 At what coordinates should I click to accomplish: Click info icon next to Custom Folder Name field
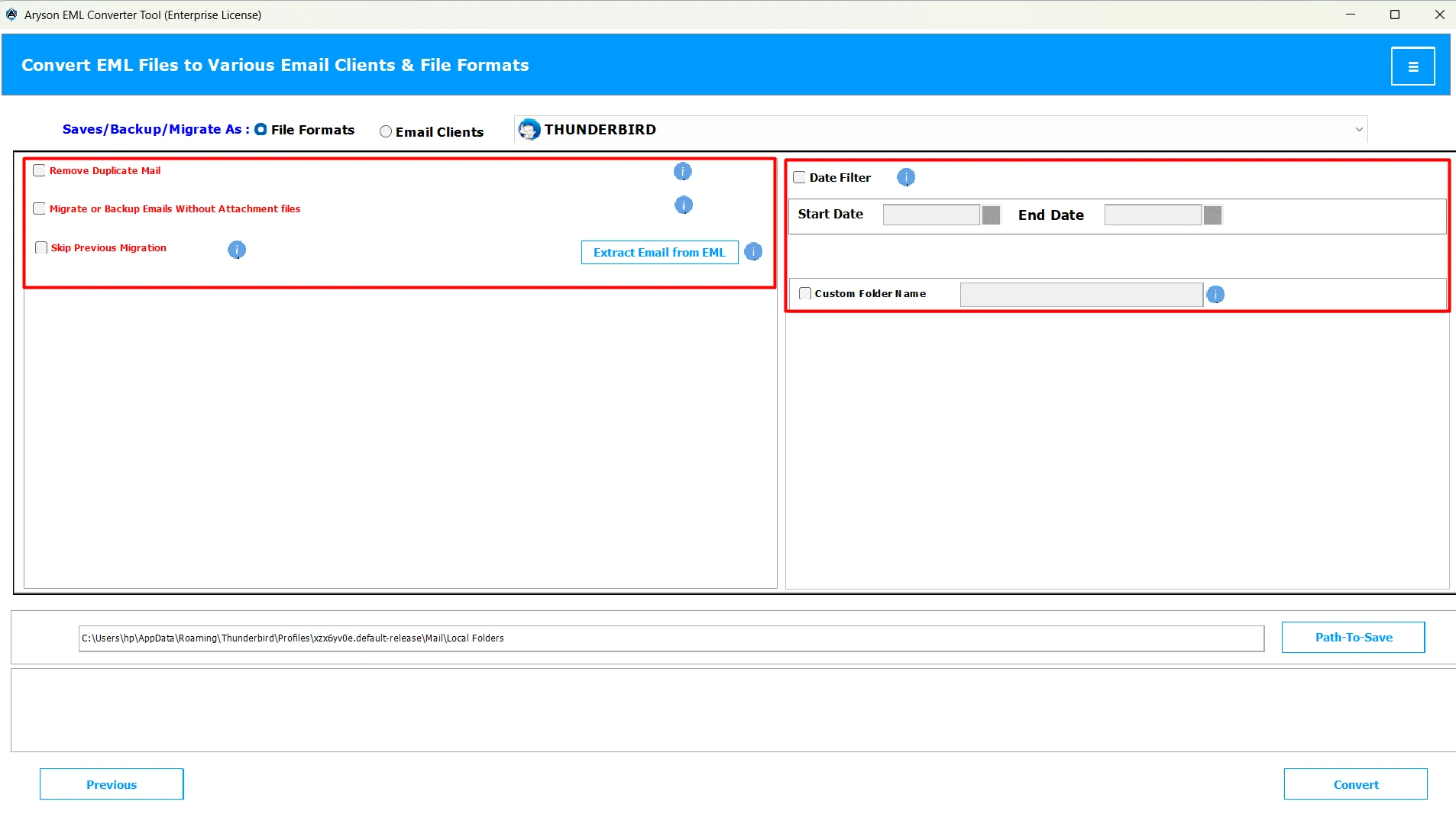click(x=1215, y=294)
